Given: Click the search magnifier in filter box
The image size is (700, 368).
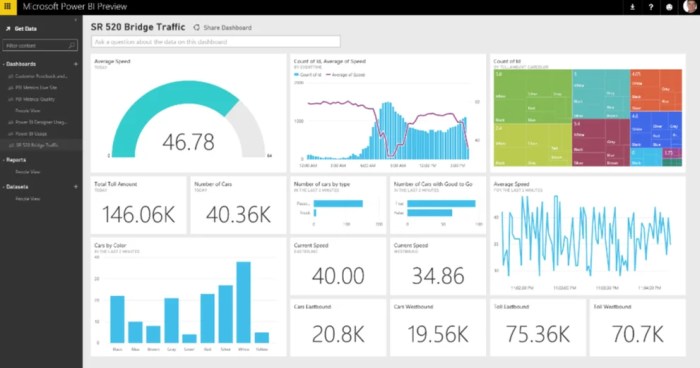Looking at the screenshot, I should click(71, 45).
